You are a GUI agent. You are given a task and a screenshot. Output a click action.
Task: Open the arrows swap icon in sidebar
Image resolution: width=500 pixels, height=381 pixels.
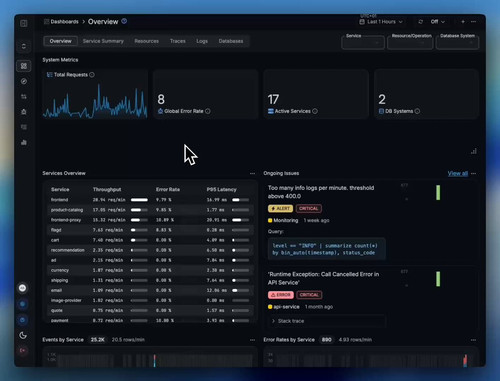click(x=24, y=97)
